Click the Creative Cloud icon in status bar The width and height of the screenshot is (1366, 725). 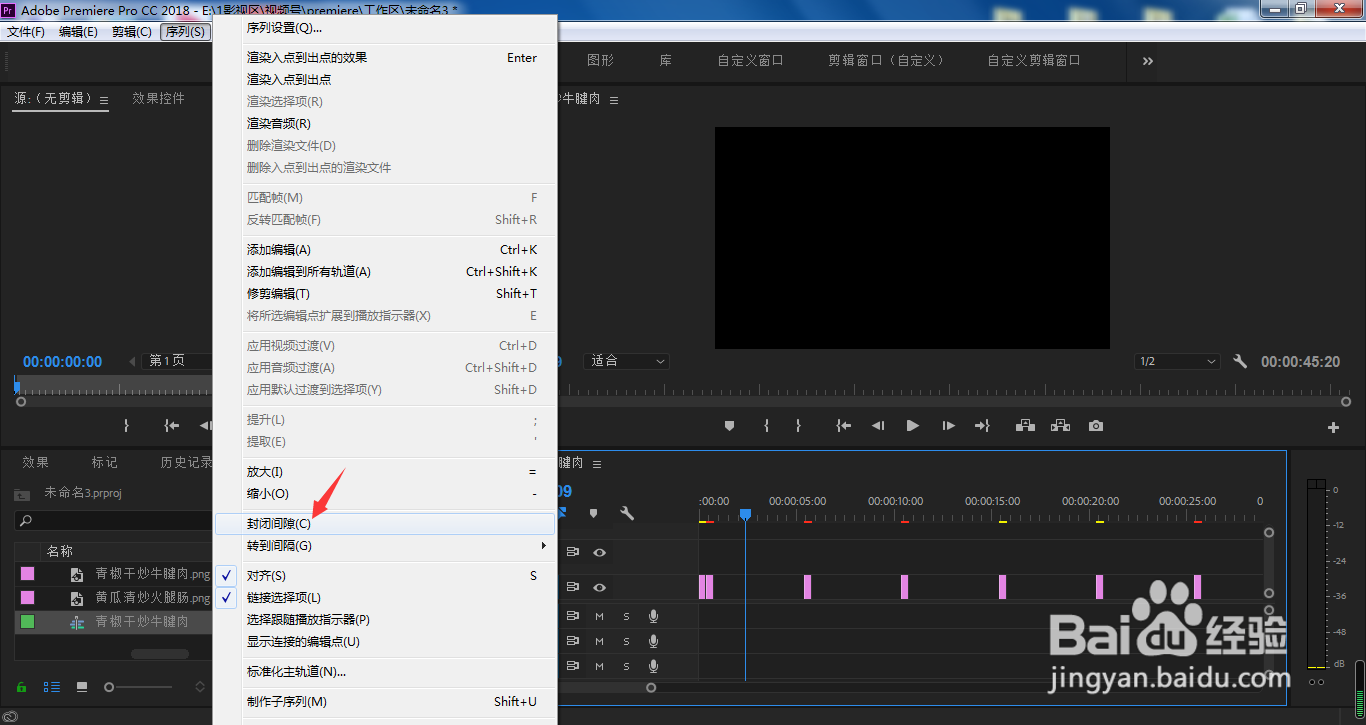10,716
